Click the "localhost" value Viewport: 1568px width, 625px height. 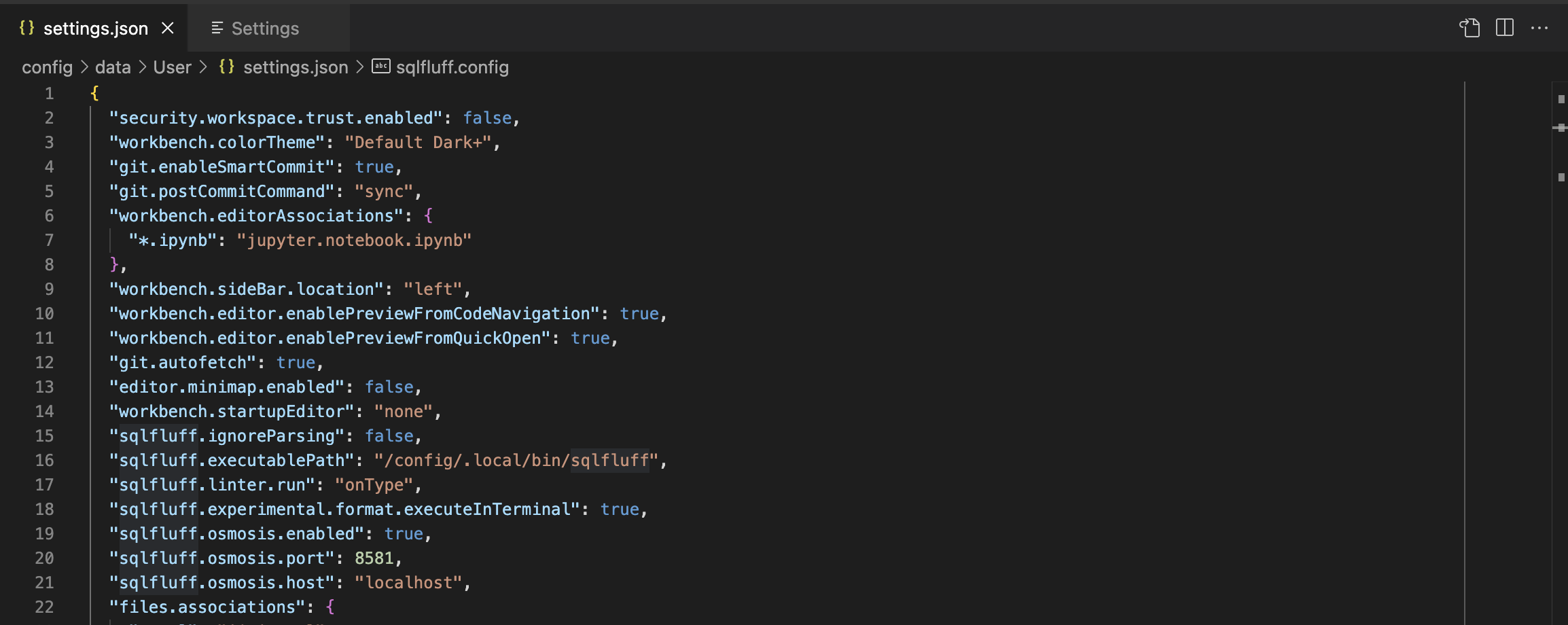[408, 582]
